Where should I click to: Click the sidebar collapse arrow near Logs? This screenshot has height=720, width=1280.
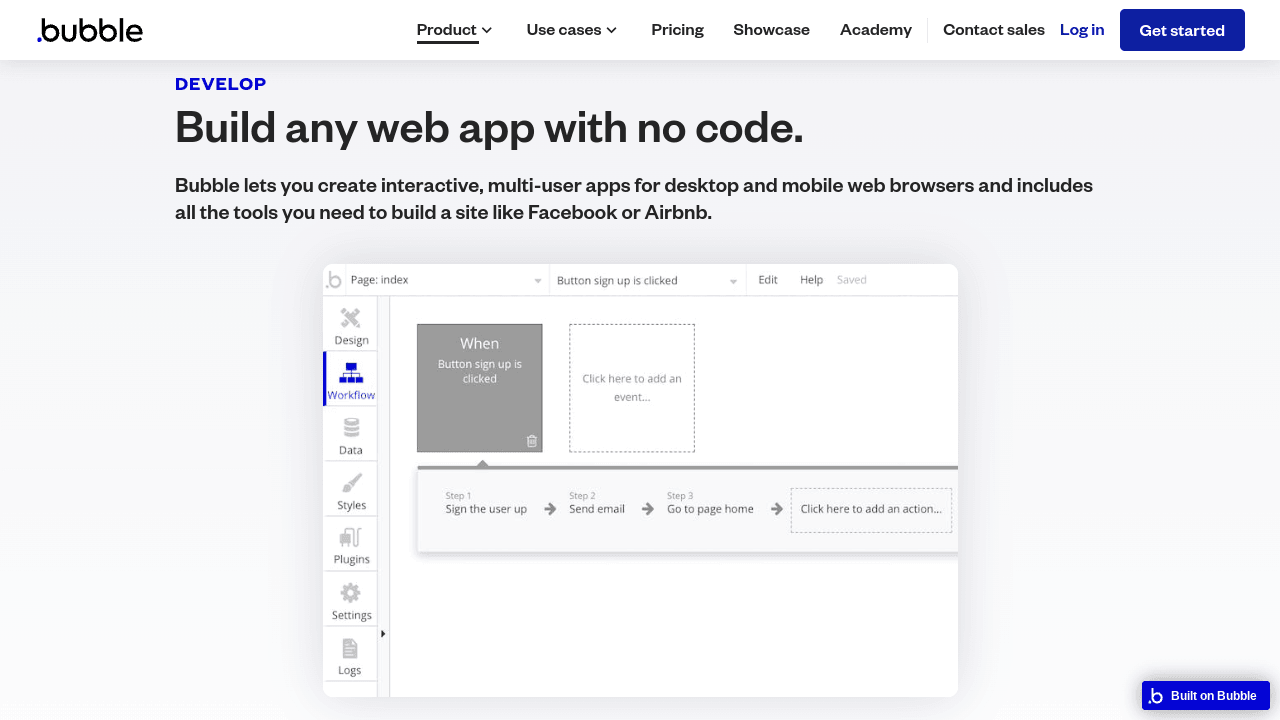[383, 633]
